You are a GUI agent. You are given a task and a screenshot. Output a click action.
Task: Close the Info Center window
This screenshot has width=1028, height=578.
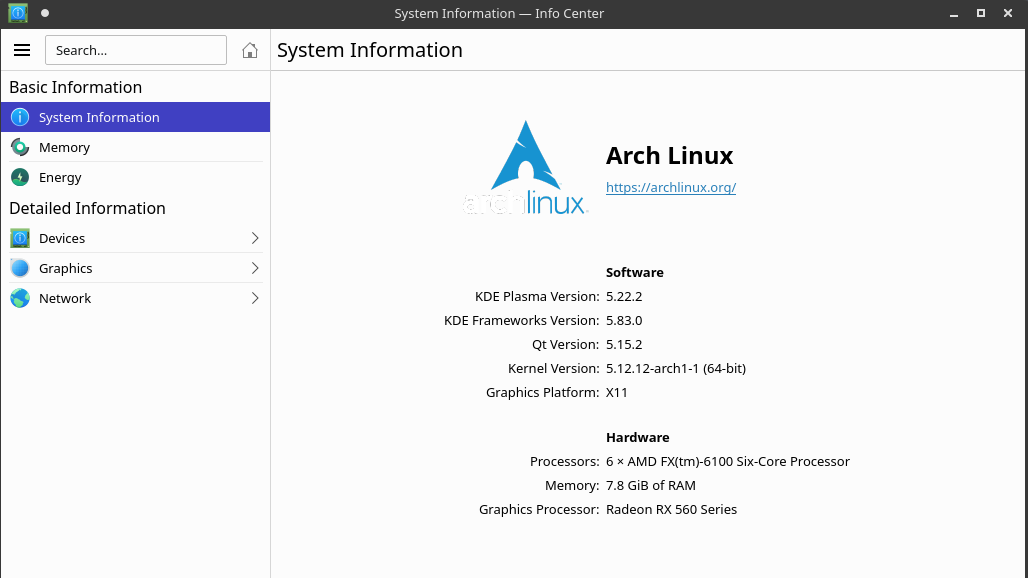click(x=1008, y=13)
